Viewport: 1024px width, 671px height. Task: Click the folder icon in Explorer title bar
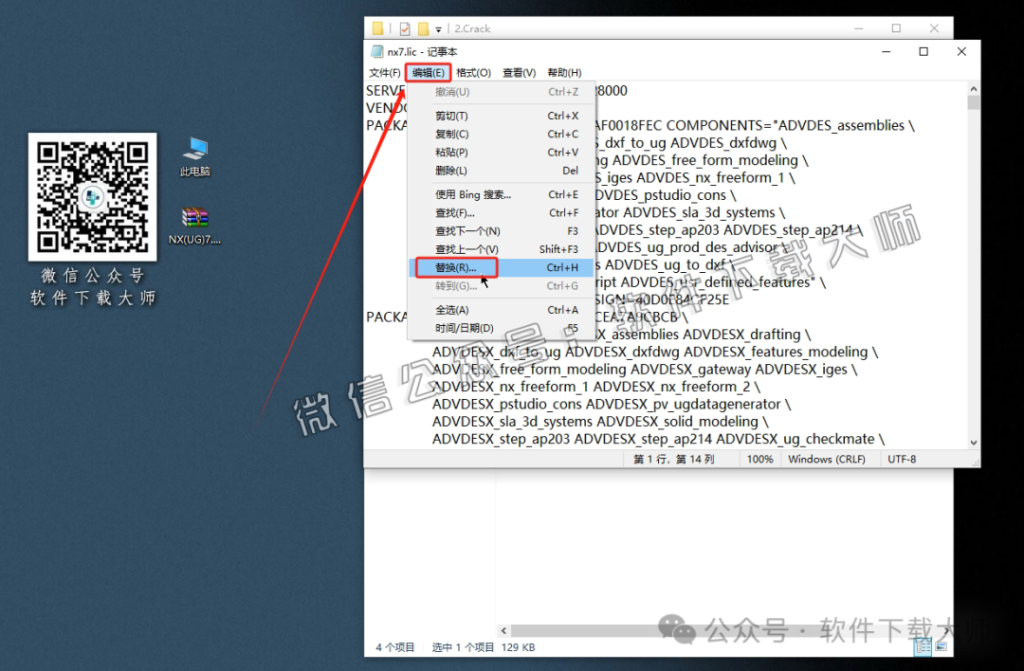(378, 29)
